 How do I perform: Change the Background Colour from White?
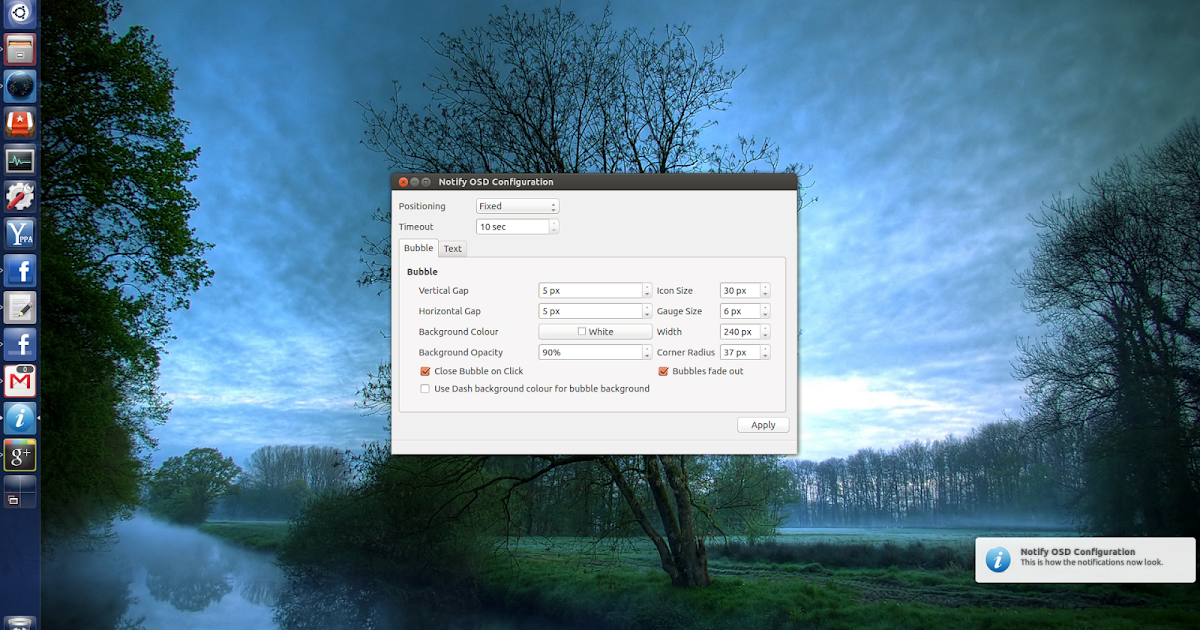[x=595, y=331]
